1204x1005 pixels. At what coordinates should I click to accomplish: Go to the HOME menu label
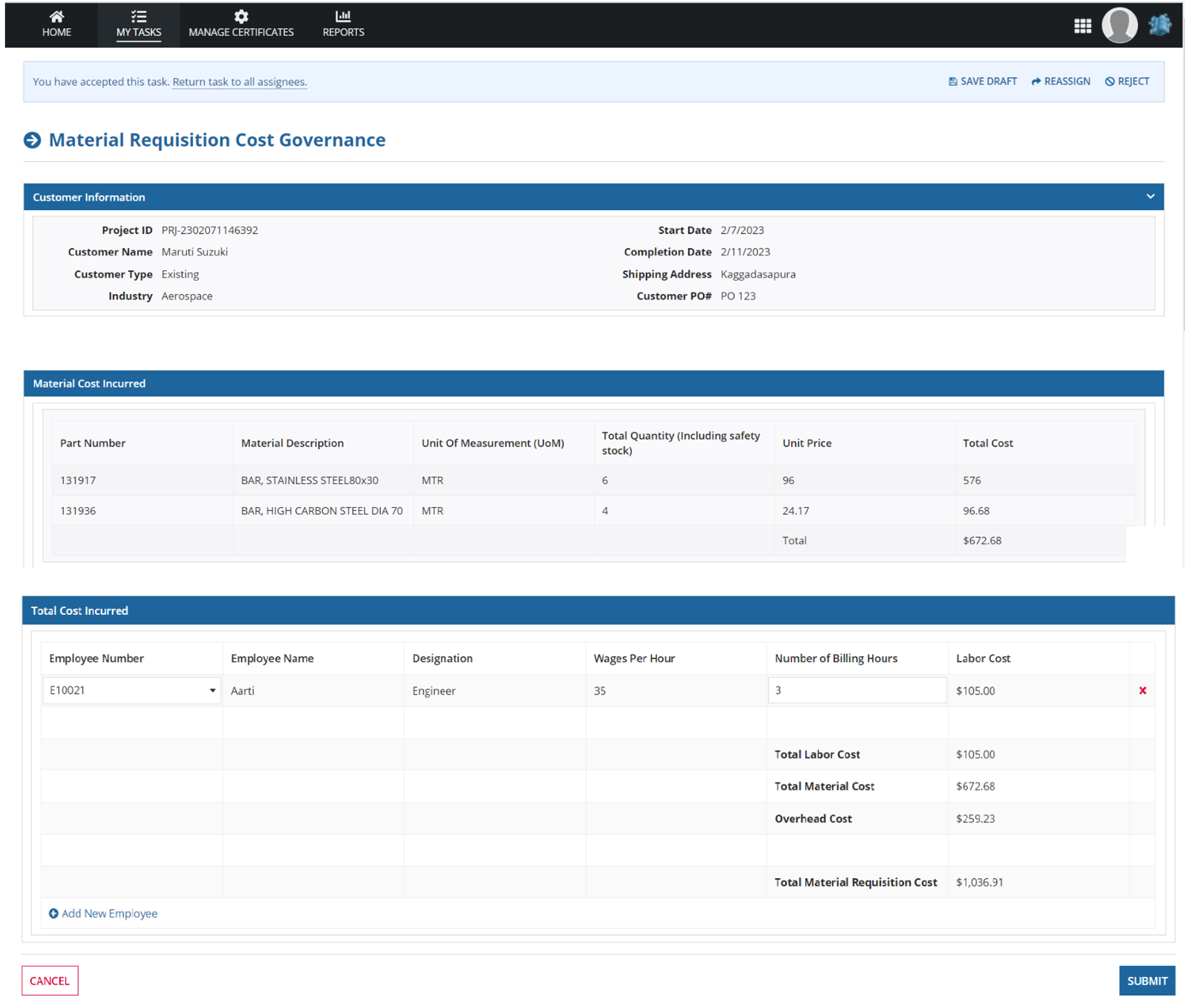pos(57,32)
